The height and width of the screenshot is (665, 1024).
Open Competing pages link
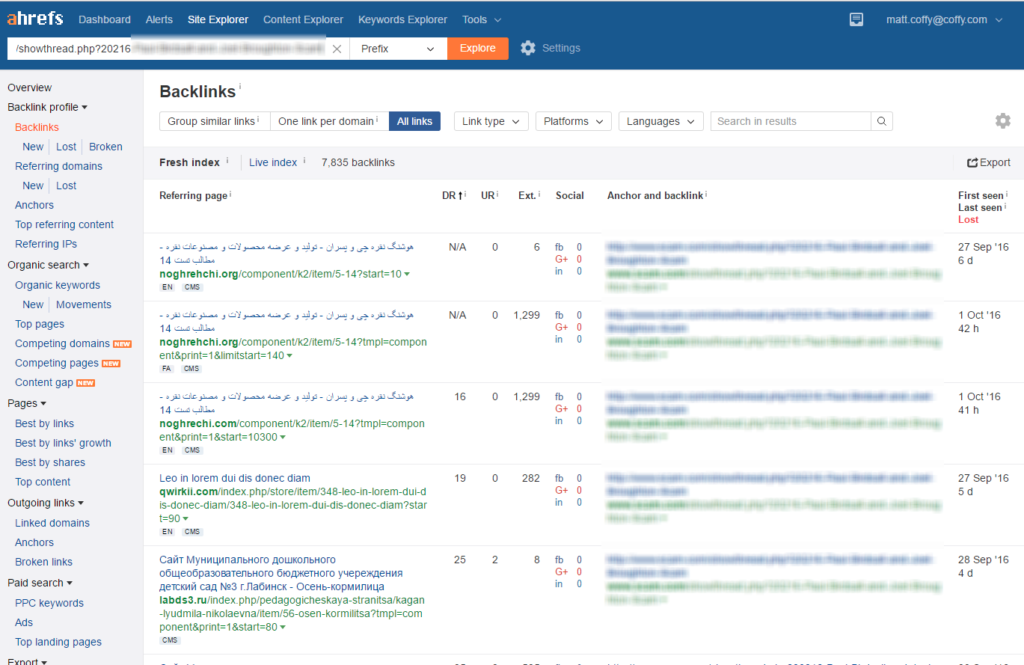tap(56, 363)
